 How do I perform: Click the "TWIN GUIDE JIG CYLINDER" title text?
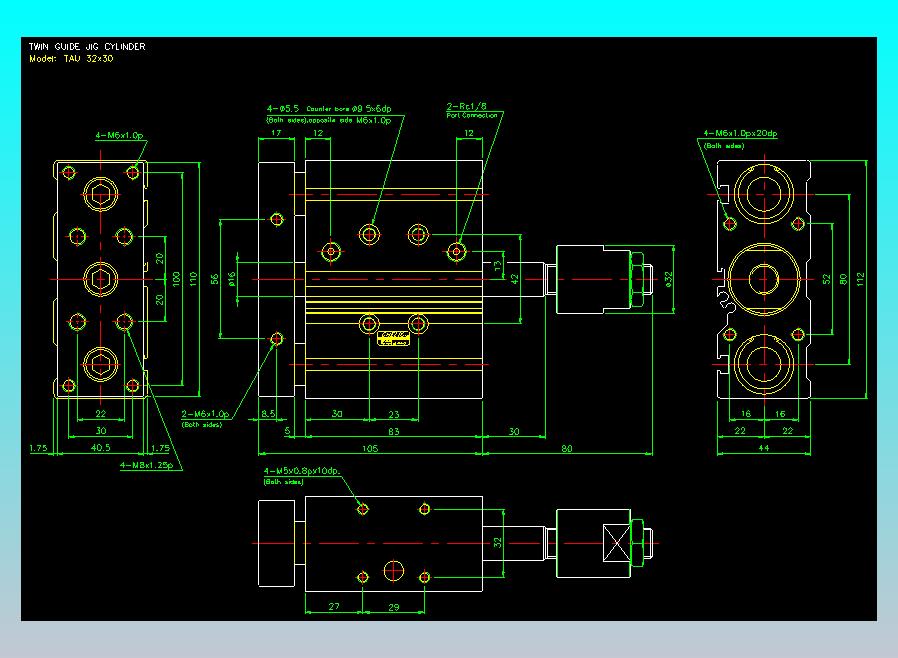pos(86,46)
